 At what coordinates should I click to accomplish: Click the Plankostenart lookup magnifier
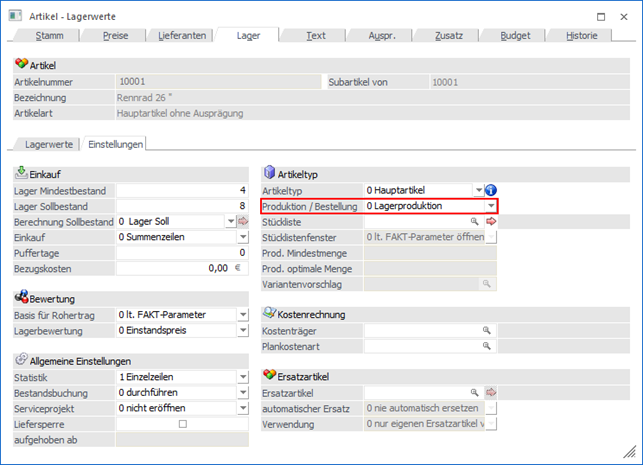[488, 346]
